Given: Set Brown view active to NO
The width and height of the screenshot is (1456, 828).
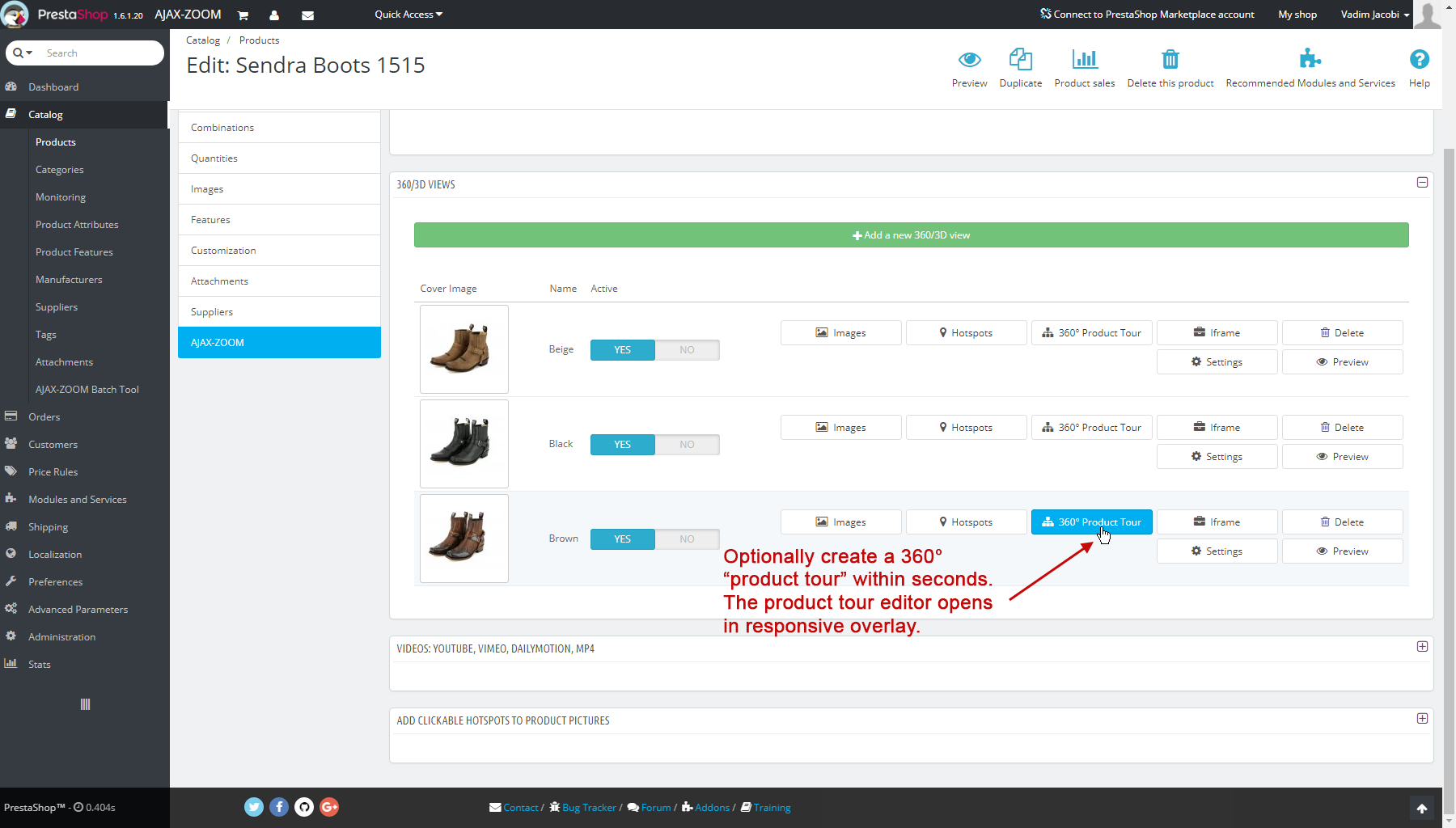Looking at the screenshot, I should (x=687, y=539).
